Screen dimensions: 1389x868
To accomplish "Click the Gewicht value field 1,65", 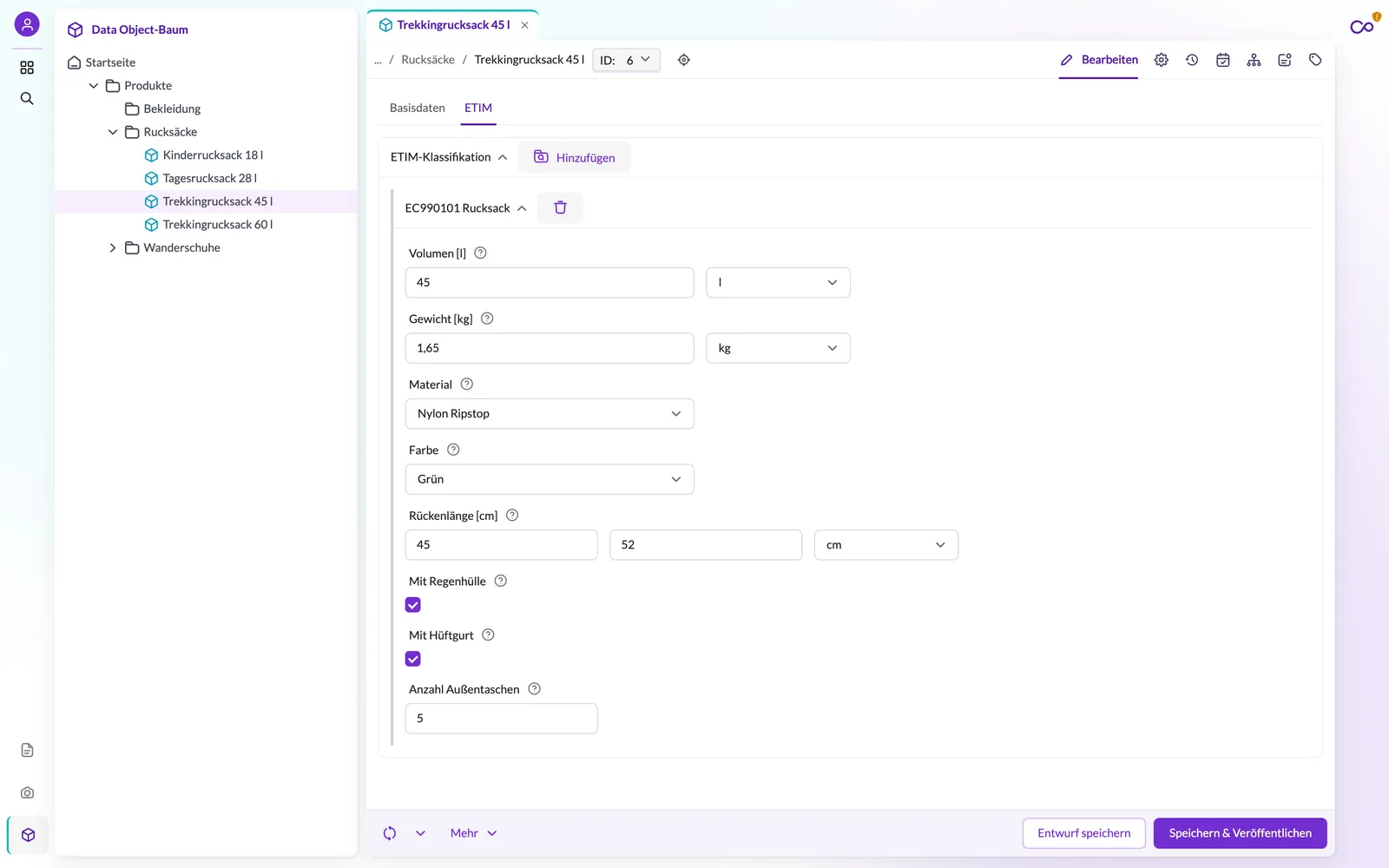I will point(550,348).
